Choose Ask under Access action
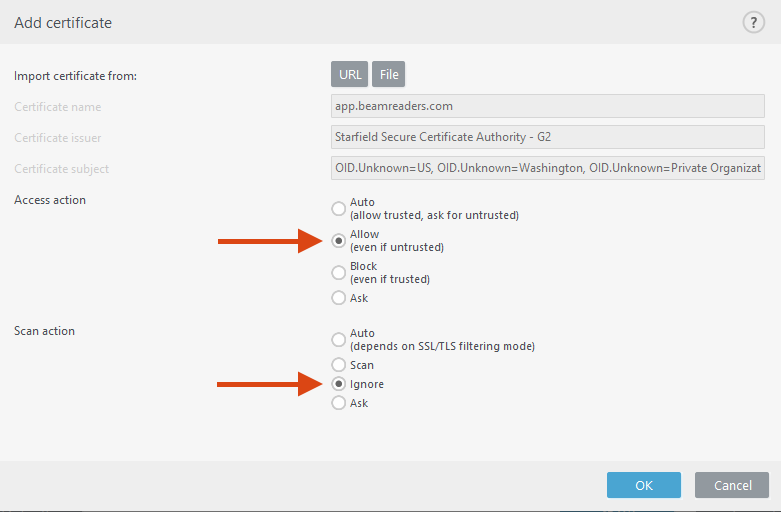Image resolution: width=781 pixels, height=512 pixels. pyautogui.click(x=339, y=298)
